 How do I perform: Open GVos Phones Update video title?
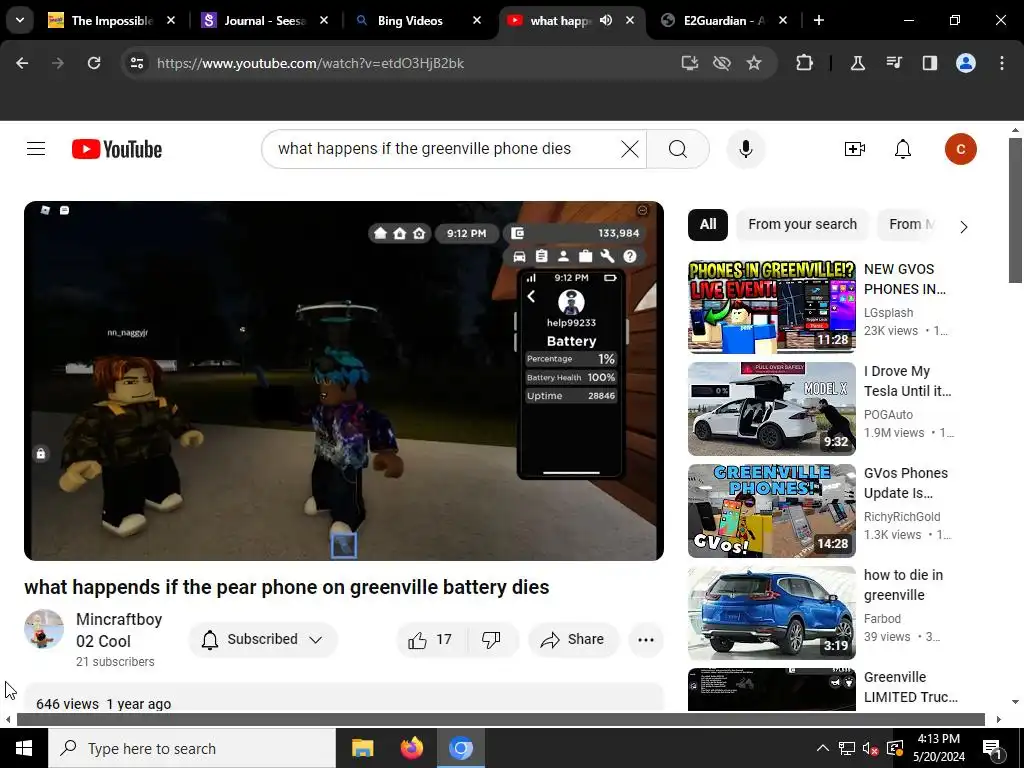[906, 483]
